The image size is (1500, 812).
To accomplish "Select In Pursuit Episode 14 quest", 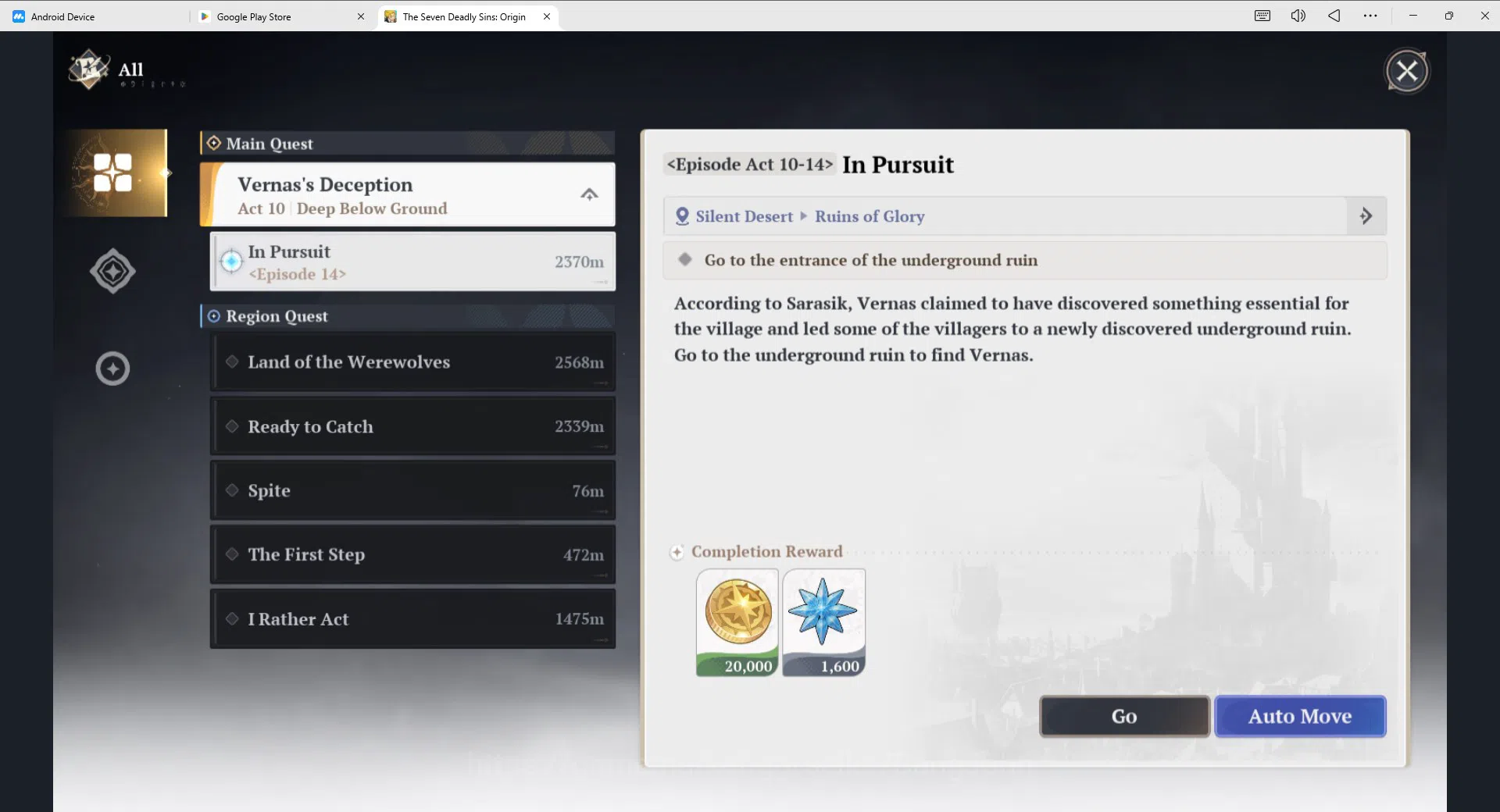I will point(412,262).
